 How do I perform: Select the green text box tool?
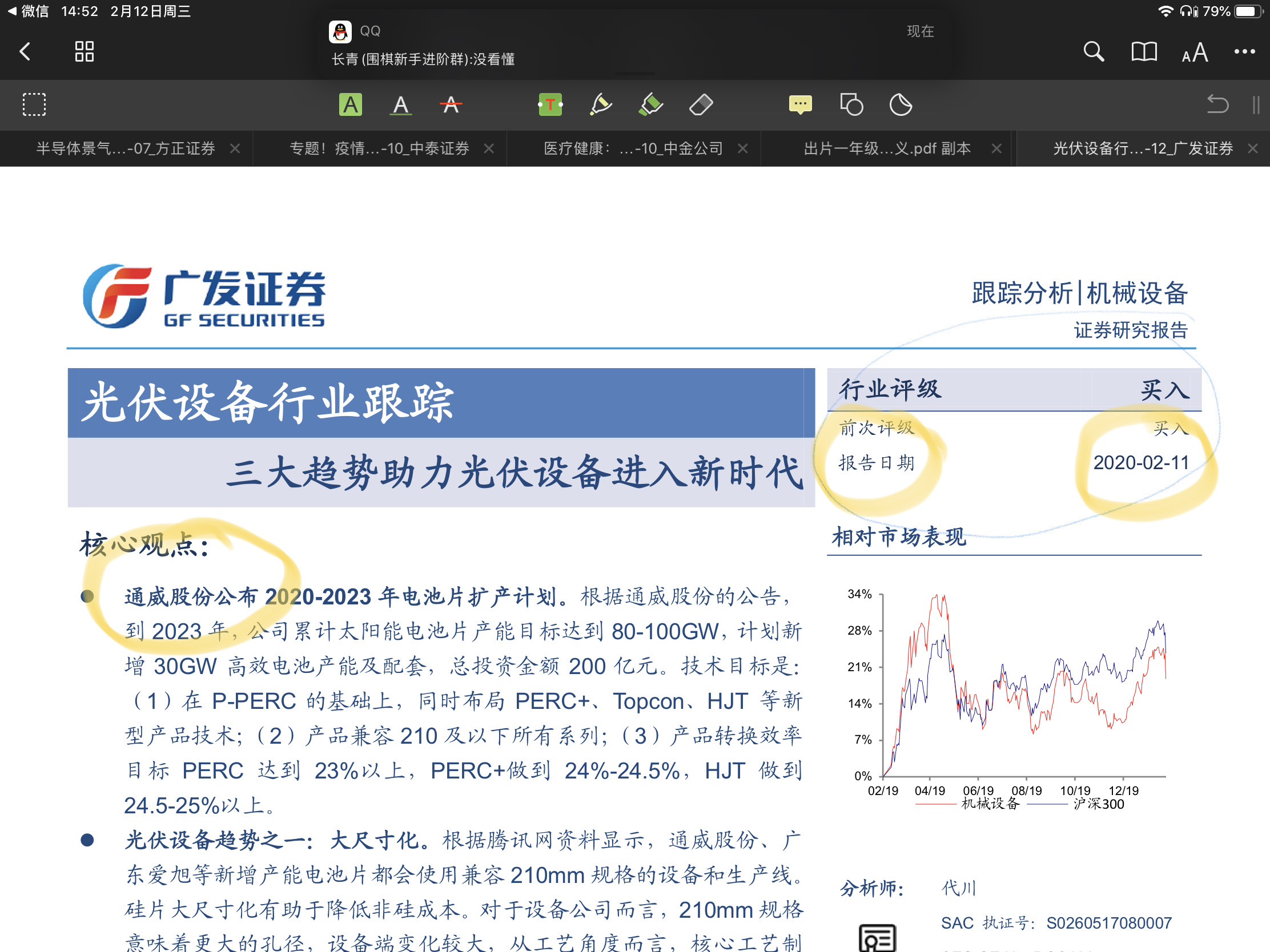click(550, 104)
